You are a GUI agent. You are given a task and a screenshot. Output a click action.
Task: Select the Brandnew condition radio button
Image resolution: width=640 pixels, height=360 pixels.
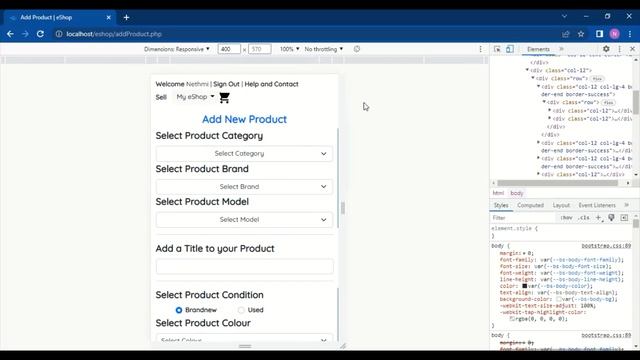click(179, 310)
